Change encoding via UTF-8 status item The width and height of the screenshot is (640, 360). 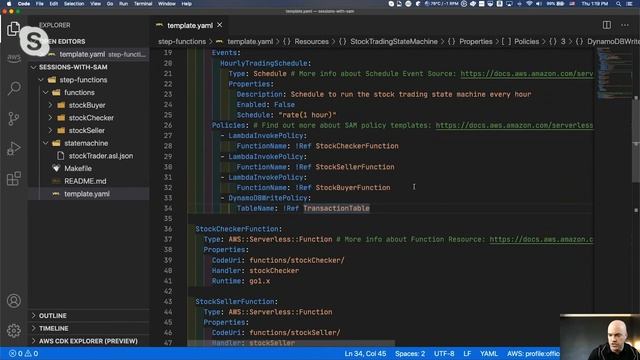click(x=444, y=353)
